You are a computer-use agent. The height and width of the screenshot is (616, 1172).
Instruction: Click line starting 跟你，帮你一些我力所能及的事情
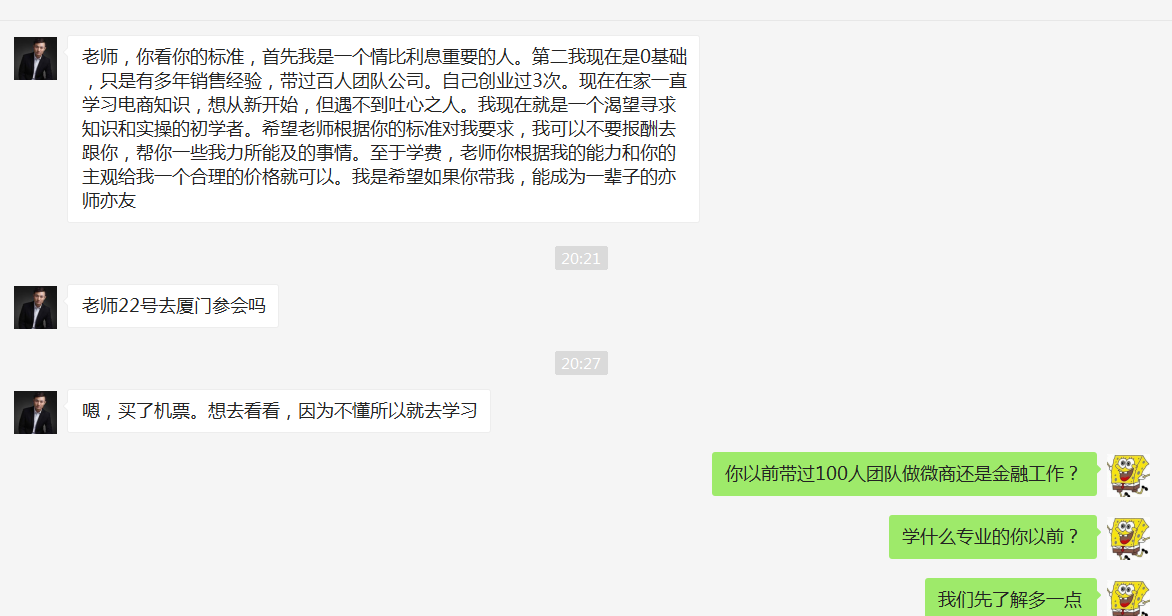tap(379, 153)
